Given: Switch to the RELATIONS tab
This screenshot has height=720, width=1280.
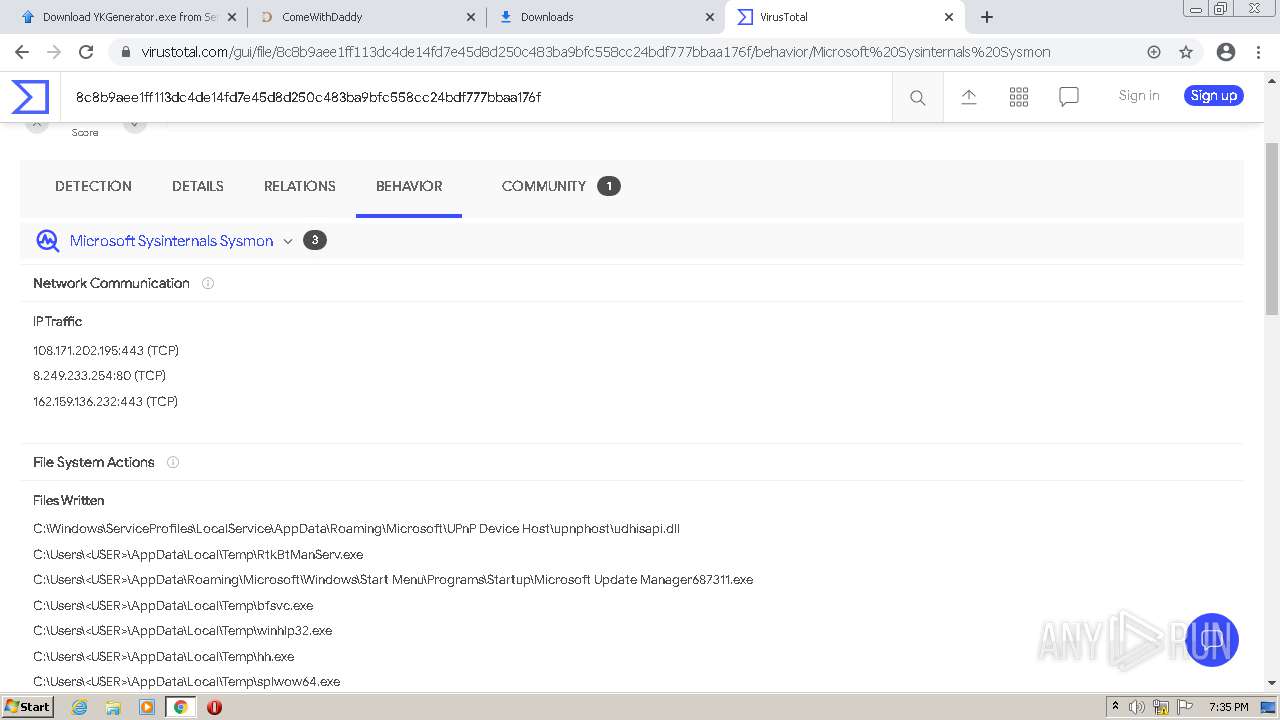Looking at the screenshot, I should coord(300,186).
